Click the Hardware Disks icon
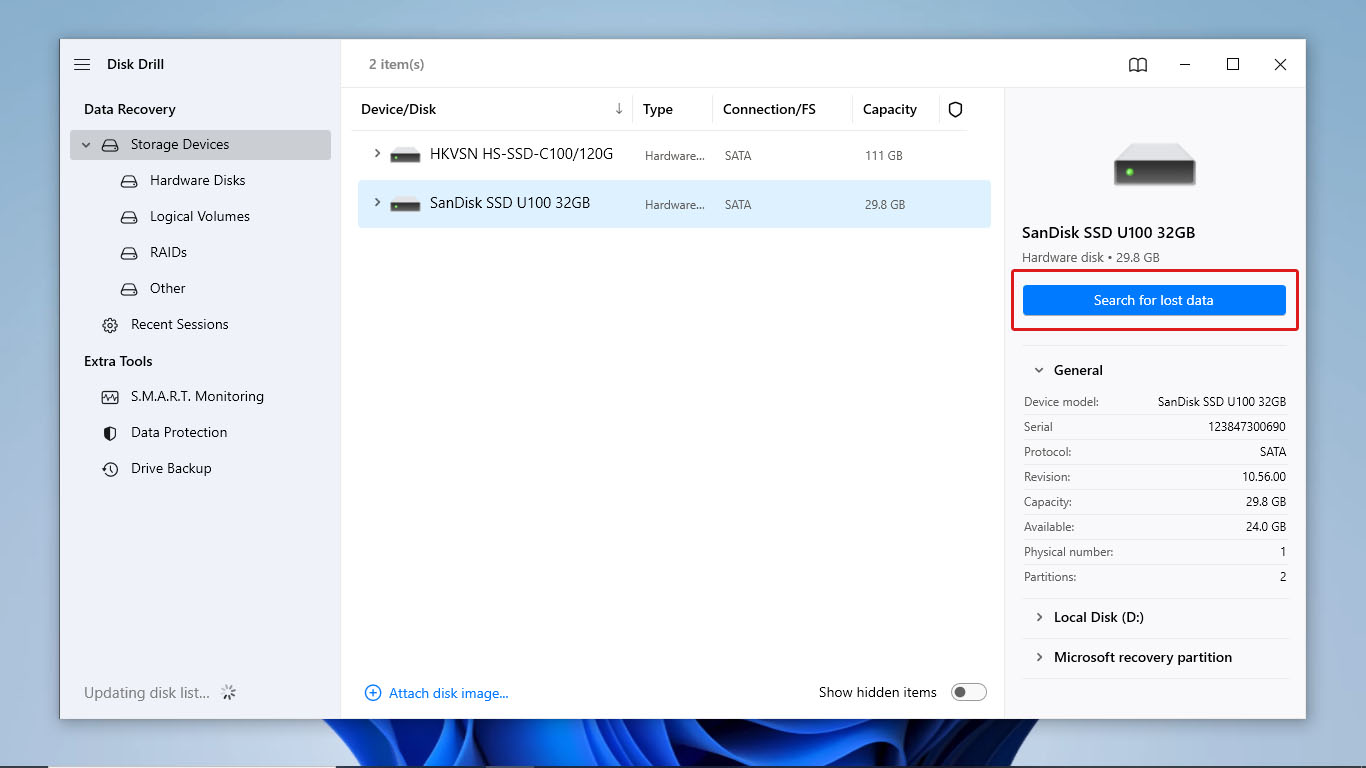Image resolution: width=1366 pixels, height=768 pixels. click(x=129, y=181)
